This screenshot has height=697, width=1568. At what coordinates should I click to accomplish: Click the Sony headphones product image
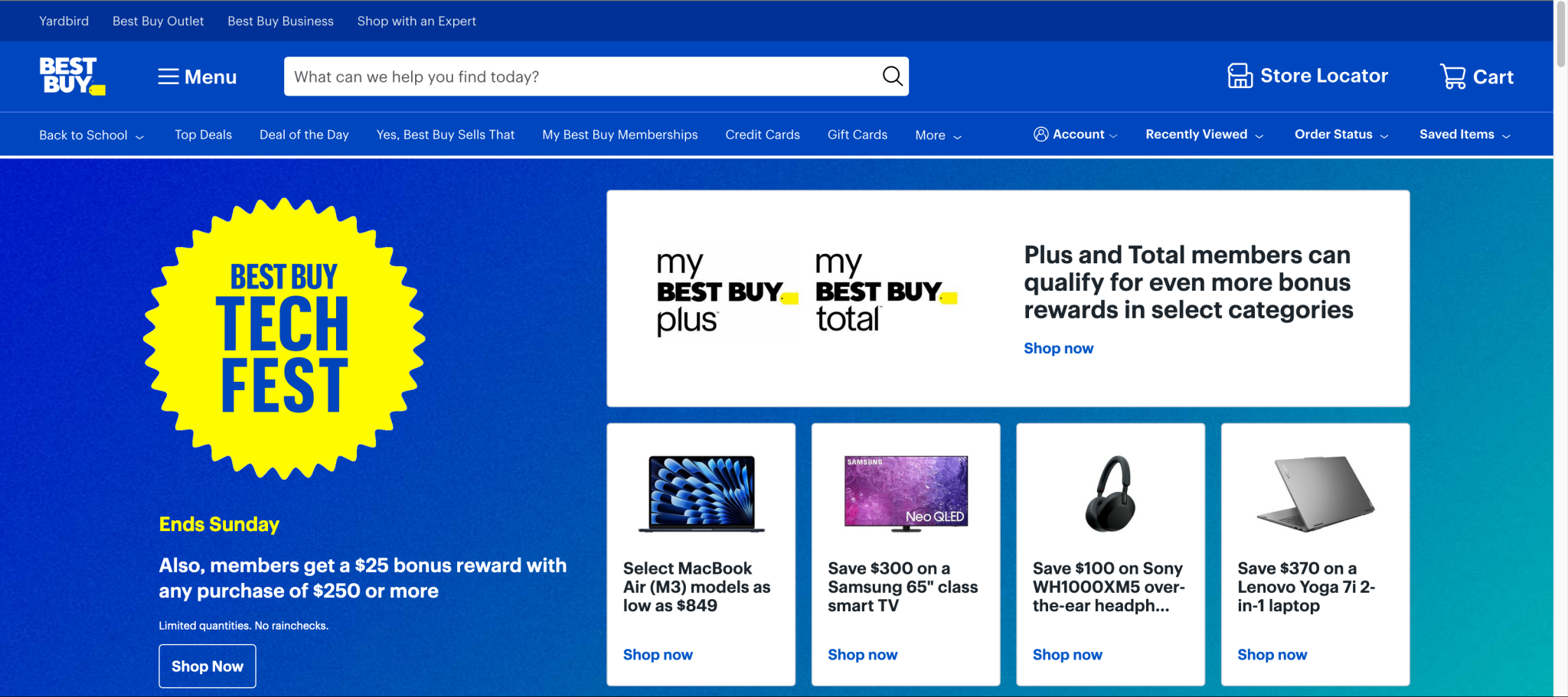pyautogui.click(x=1110, y=493)
